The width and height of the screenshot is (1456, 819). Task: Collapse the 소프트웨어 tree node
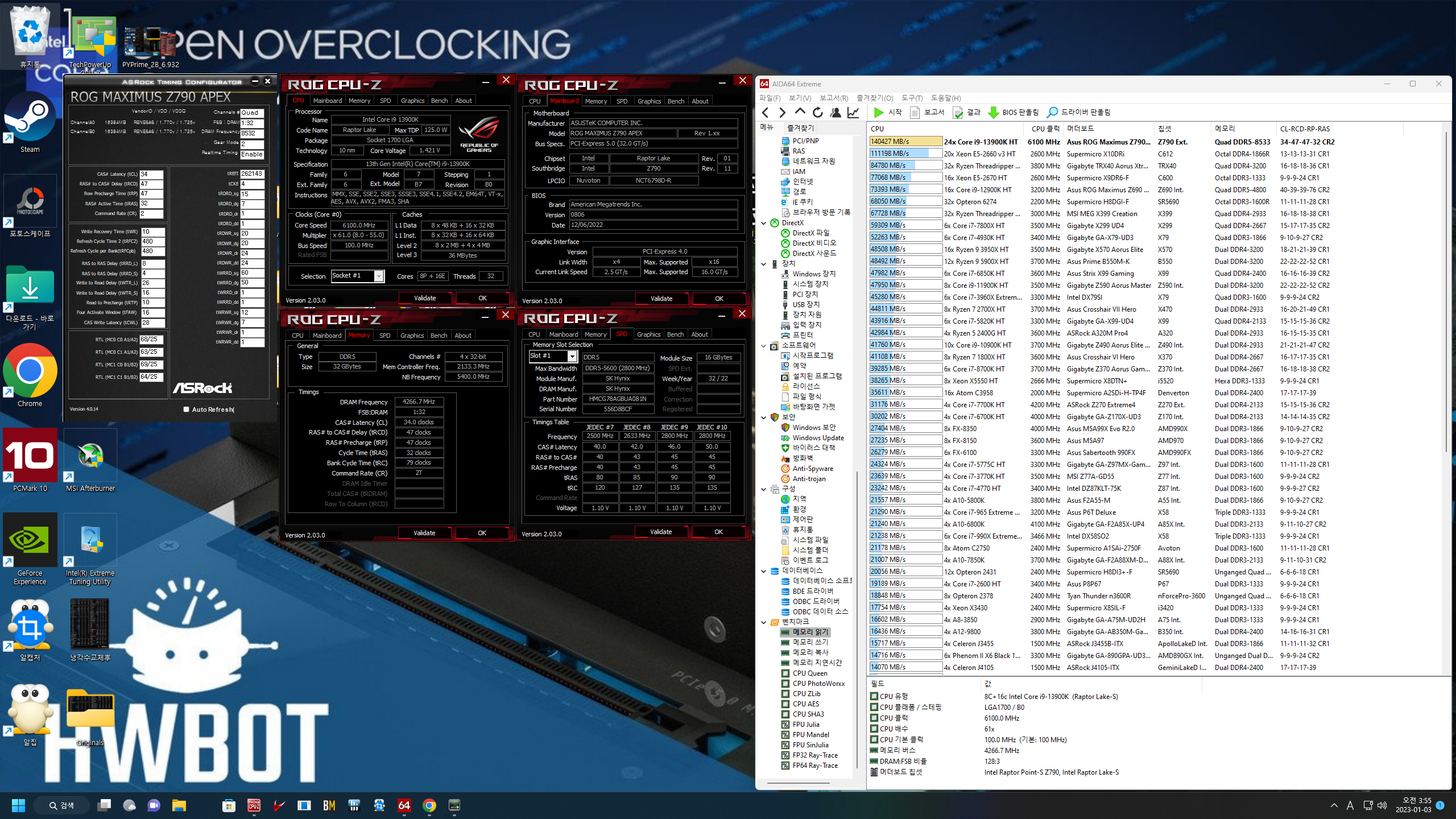click(764, 345)
